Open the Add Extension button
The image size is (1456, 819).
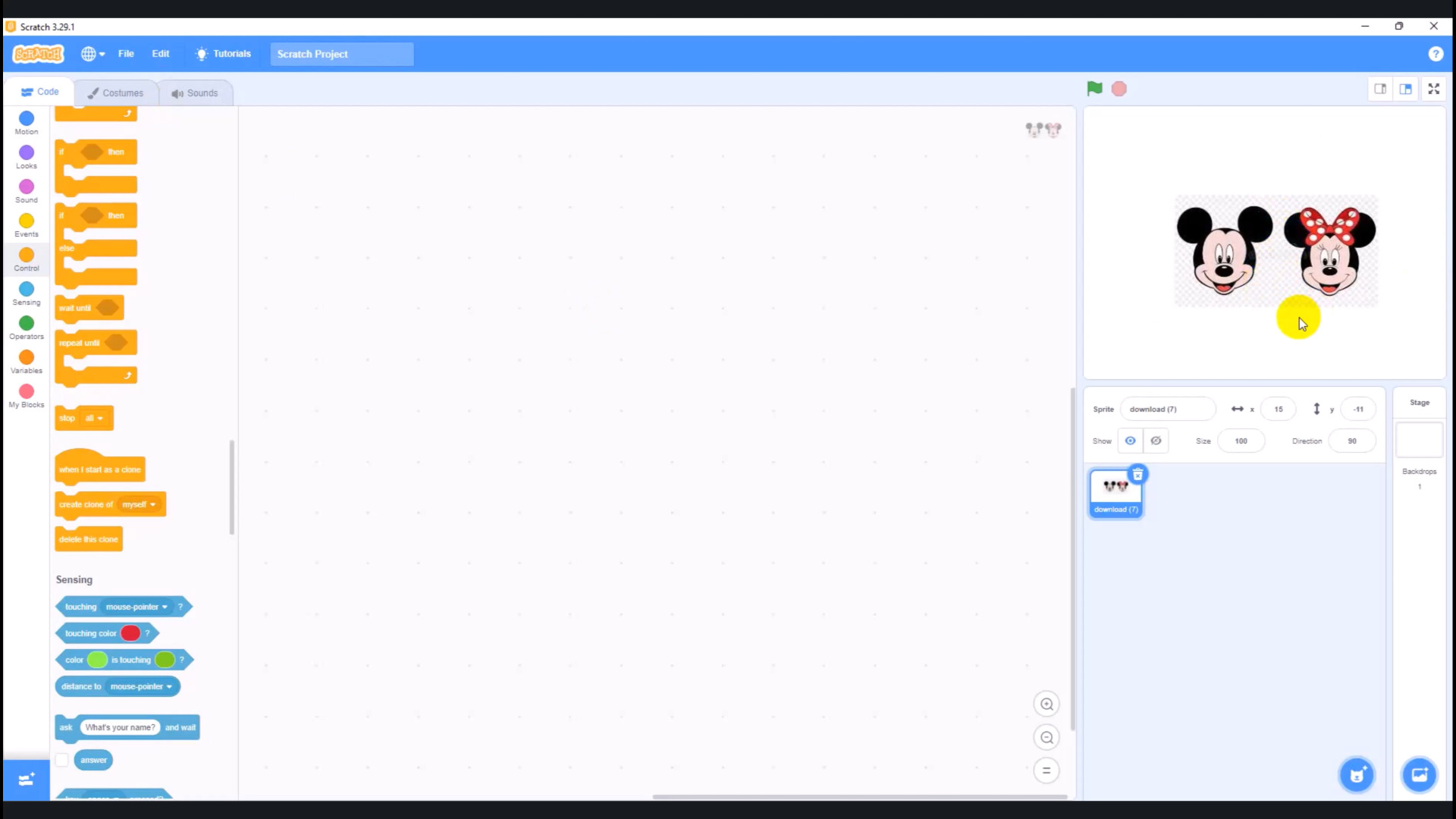coord(27,780)
